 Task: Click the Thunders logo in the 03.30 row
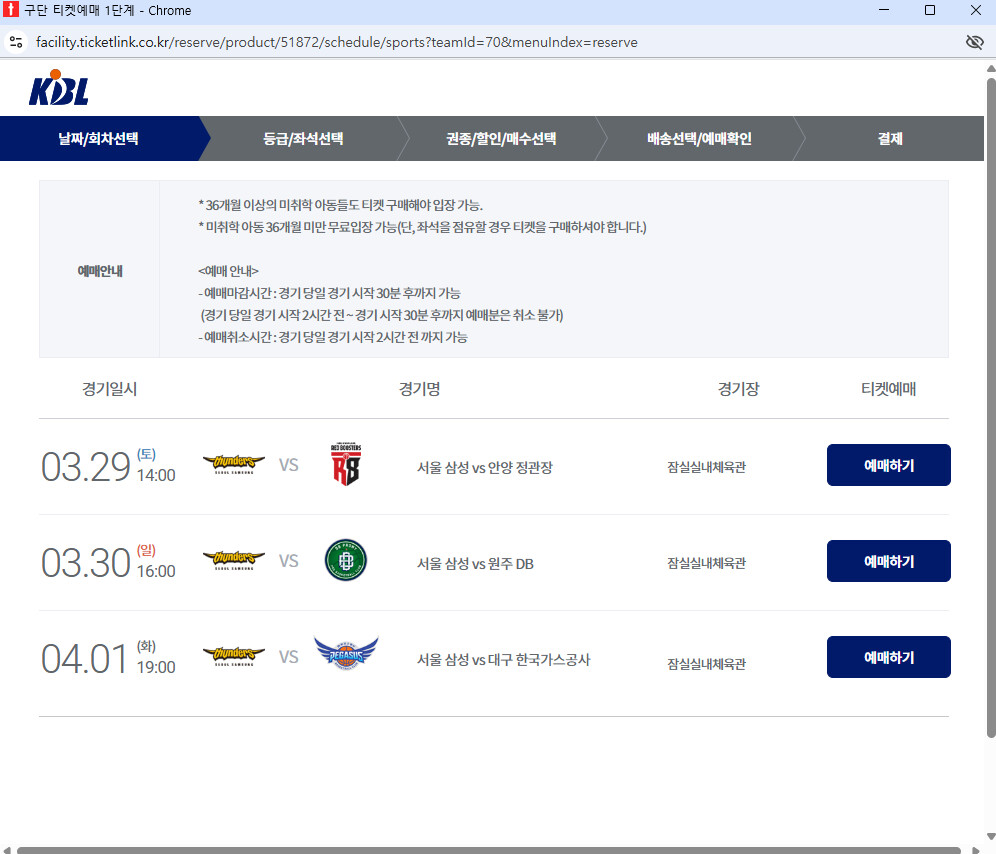coord(233,560)
